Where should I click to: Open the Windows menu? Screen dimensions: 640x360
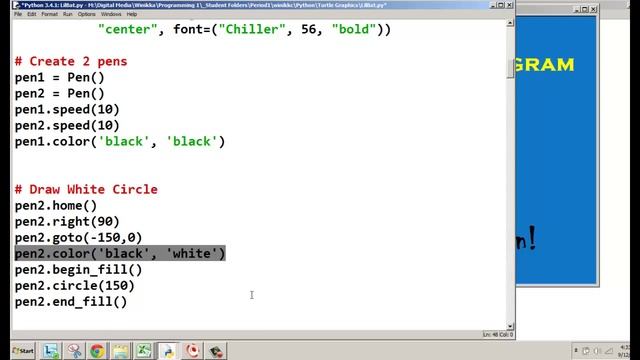click(x=111, y=14)
